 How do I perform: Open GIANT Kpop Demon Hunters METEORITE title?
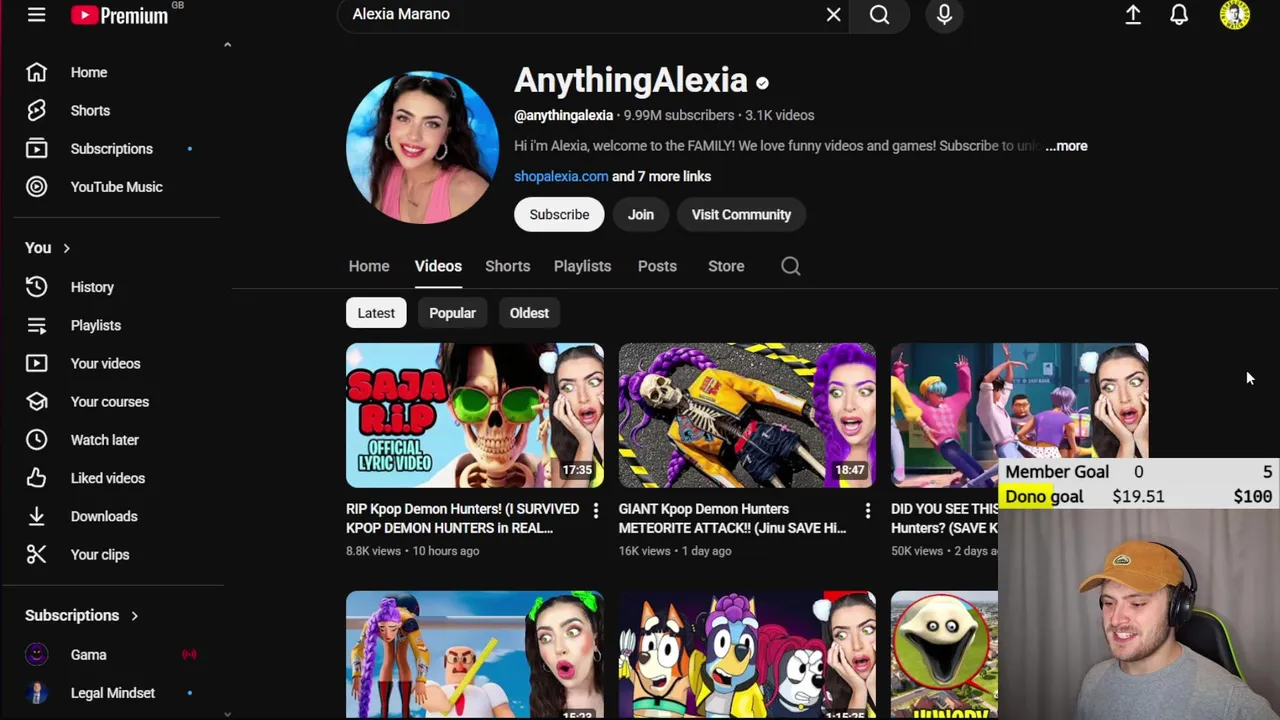pyautogui.click(x=733, y=518)
